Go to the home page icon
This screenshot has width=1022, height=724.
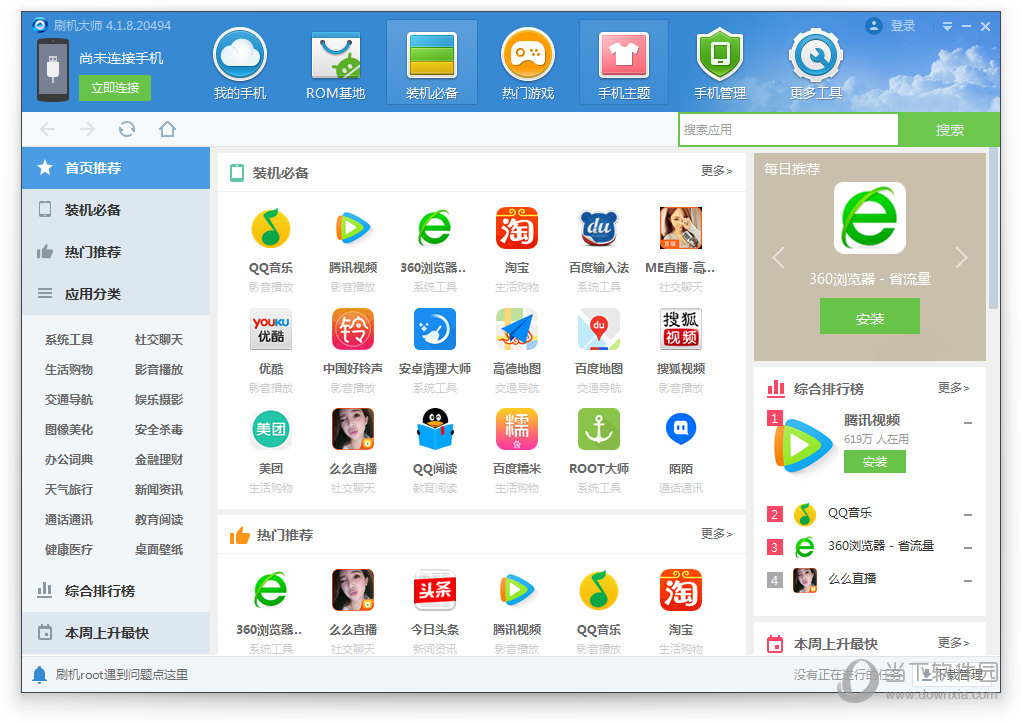[x=168, y=129]
